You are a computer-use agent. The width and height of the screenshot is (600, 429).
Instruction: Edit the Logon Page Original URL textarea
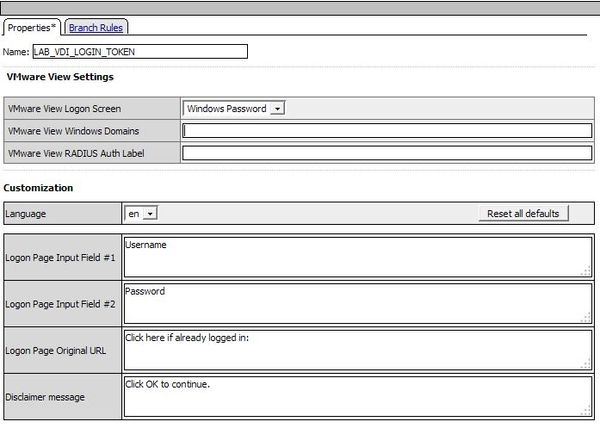pyautogui.click(x=358, y=350)
